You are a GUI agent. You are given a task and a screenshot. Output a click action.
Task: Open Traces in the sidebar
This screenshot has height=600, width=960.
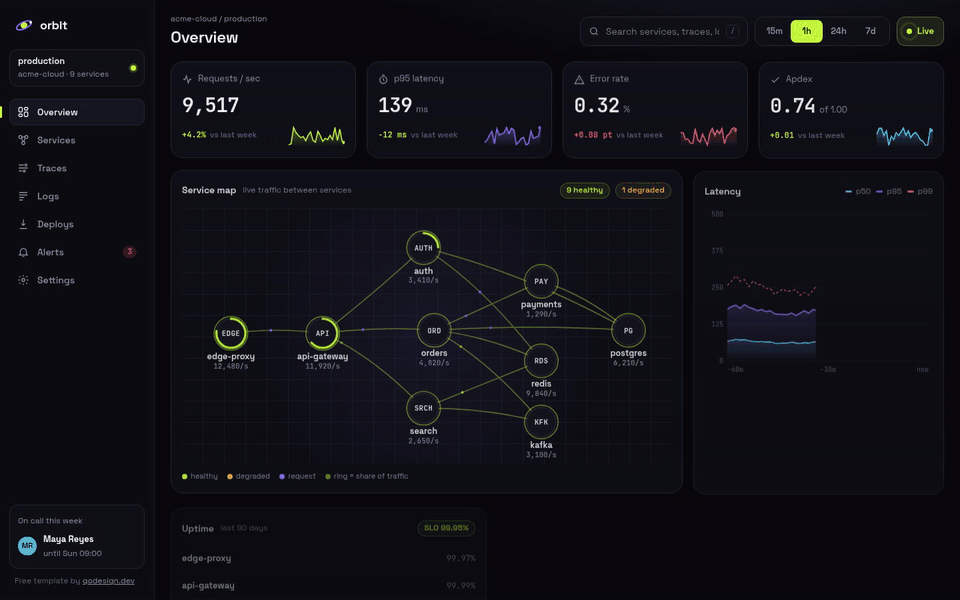click(x=77, y=168)
